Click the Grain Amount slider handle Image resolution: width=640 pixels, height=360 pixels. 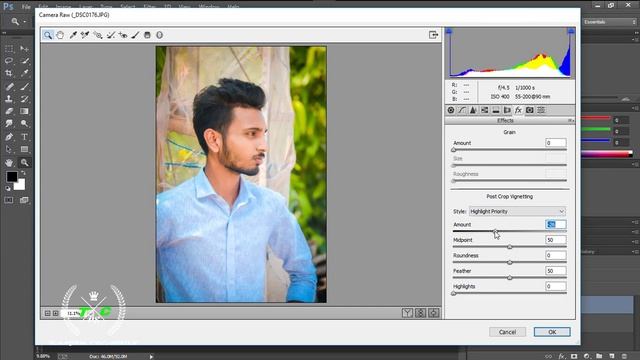pos(453,150)
